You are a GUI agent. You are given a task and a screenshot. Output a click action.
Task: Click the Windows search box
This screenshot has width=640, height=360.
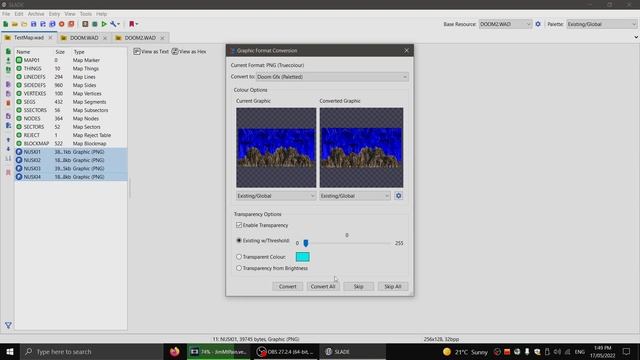[x=91, y=351]
